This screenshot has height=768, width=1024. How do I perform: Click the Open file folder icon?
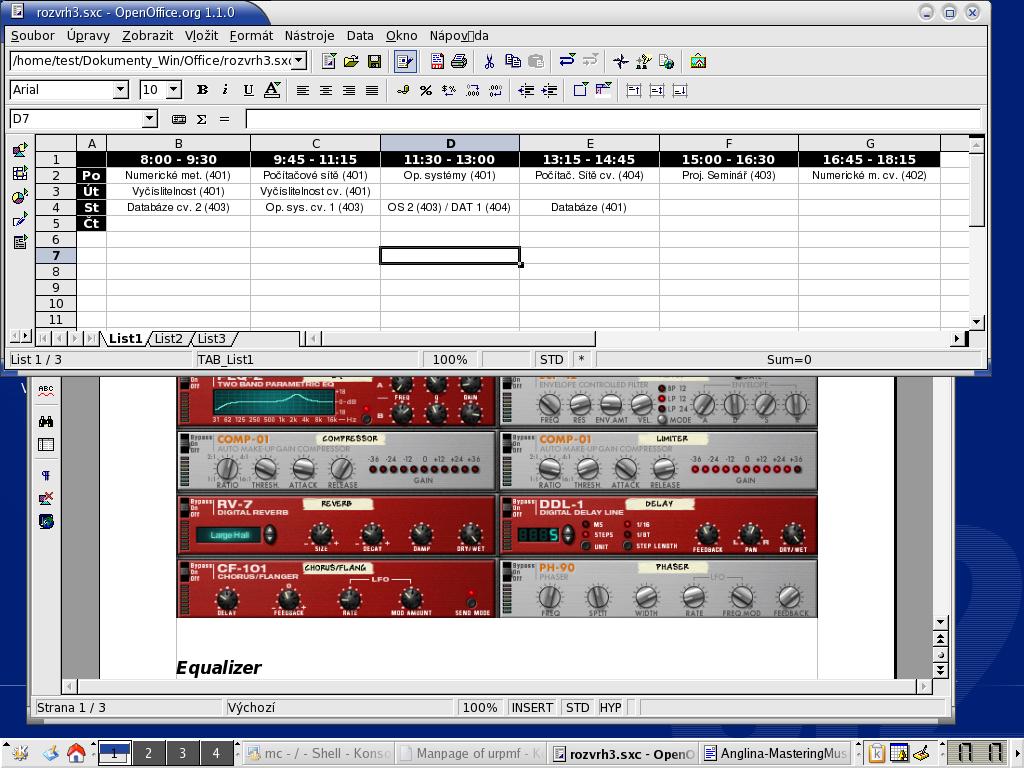tap(351, 61)
